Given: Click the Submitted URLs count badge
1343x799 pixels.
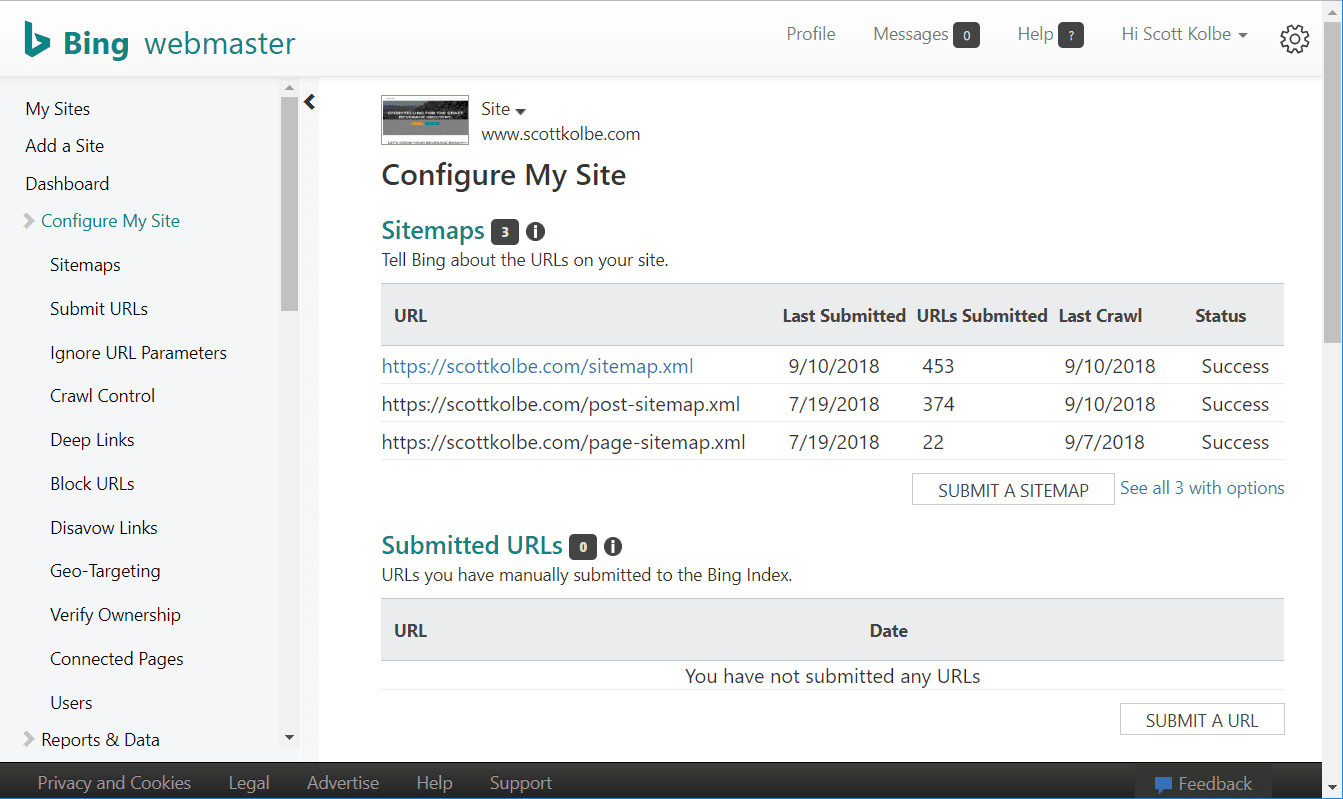Looking at the screenshot, I should pos(583,547).
